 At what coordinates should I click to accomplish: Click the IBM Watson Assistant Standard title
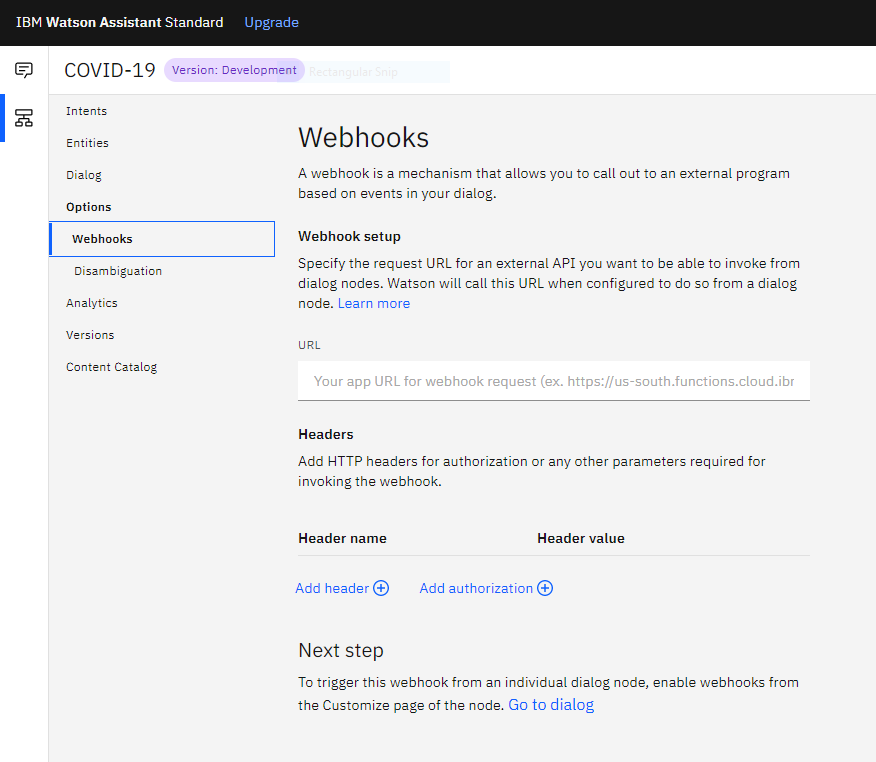120,22
